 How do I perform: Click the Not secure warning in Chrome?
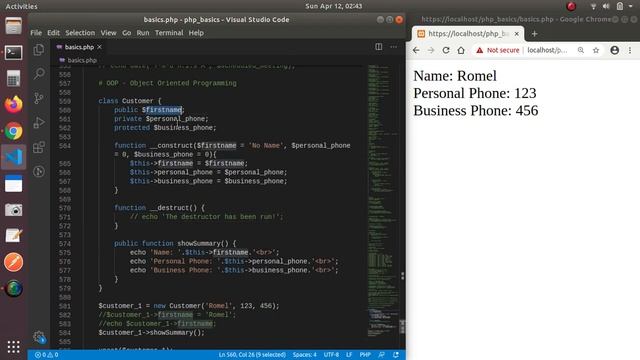pyautogui.click(x=498, y=50)
